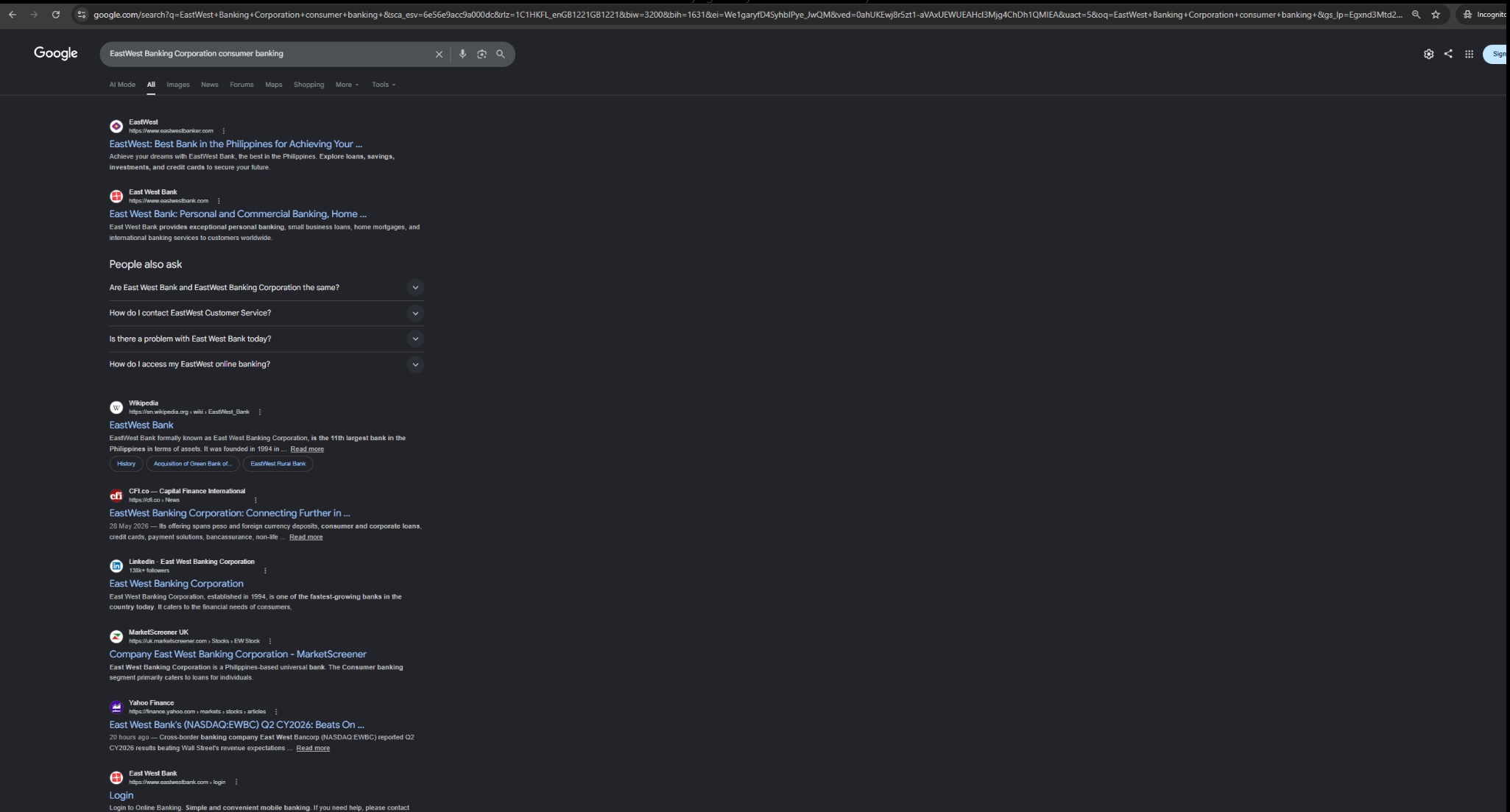This screenshot has height=812, width=1510.
Task: Click 'Acquisition of Green Bank of...' chip
Action: pyautogui.click(x=193, y=464)
